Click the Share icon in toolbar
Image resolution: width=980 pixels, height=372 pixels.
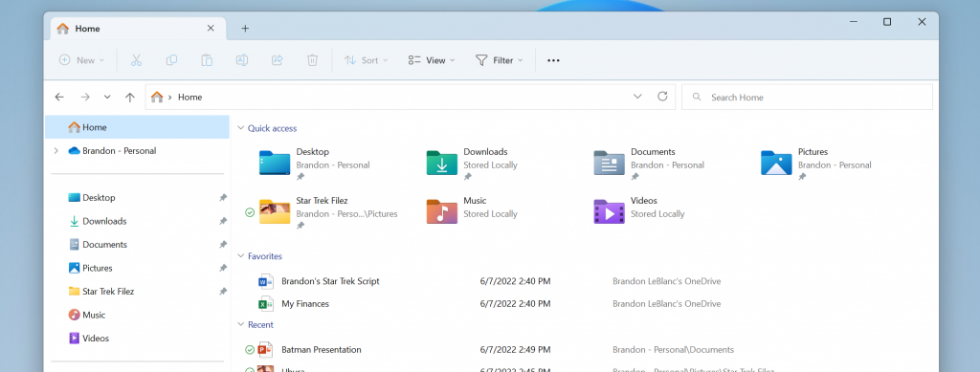point(277,61)
